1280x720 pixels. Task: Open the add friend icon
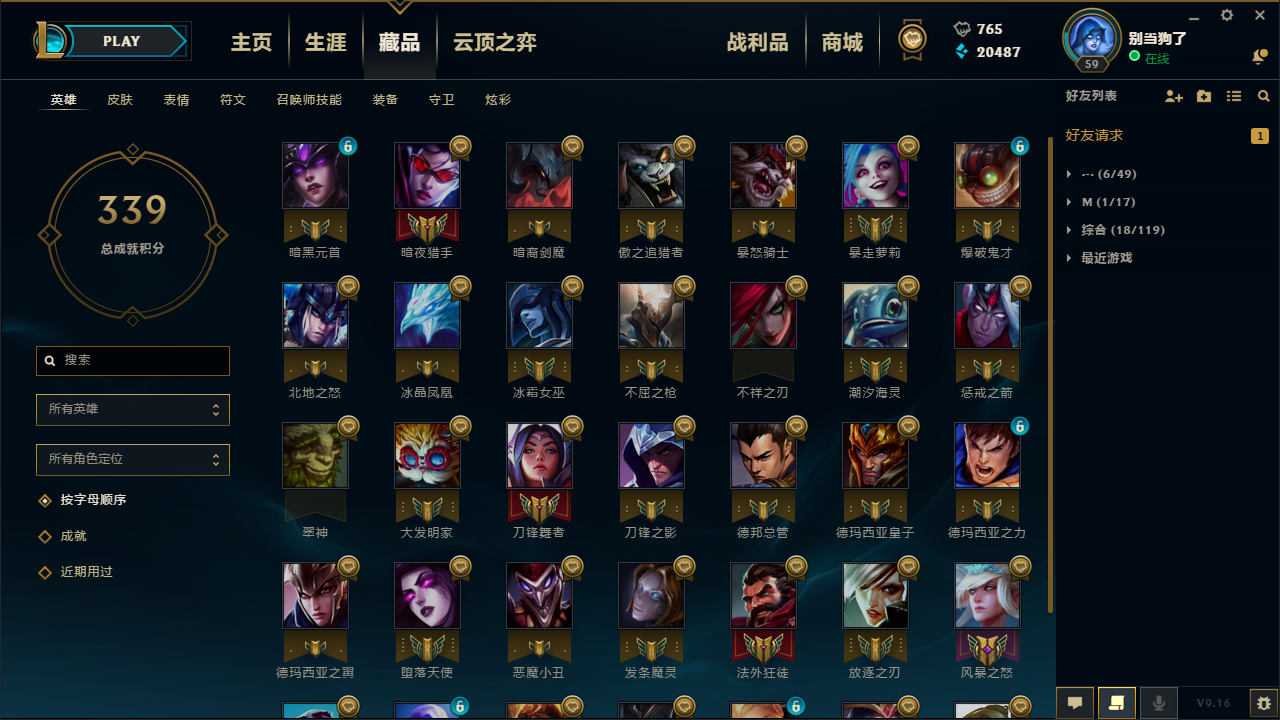pyautogui.click(x=1174, y=96)
